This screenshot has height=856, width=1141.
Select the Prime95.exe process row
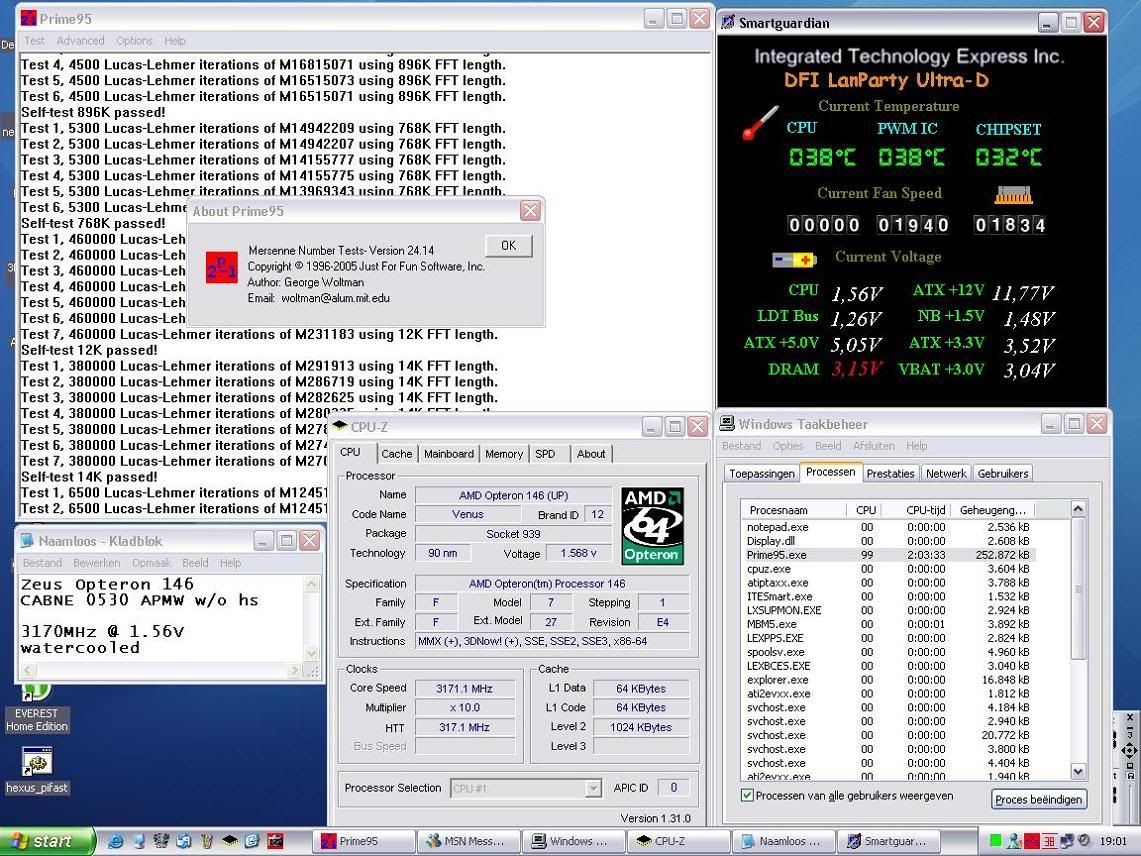tap(888, 555)
